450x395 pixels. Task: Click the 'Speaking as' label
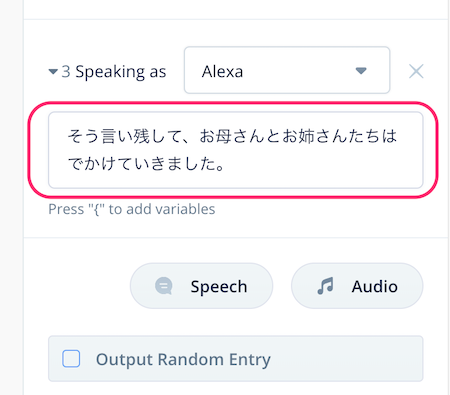pos(121,72)
